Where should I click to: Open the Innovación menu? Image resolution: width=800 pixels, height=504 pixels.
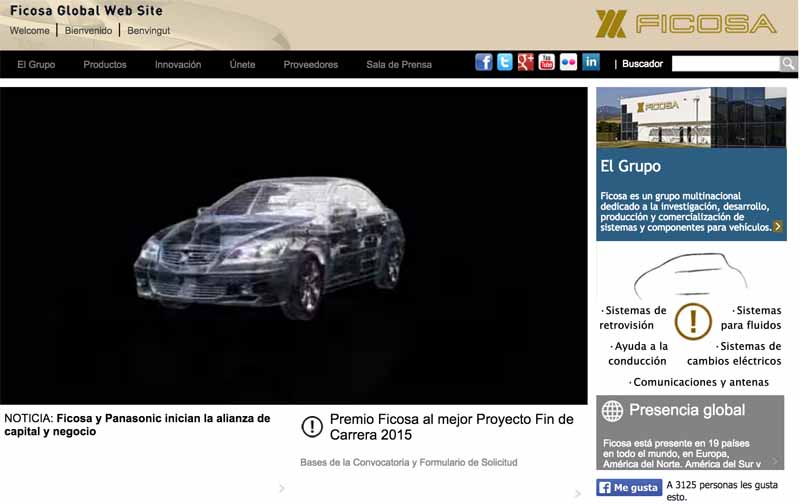178,65
